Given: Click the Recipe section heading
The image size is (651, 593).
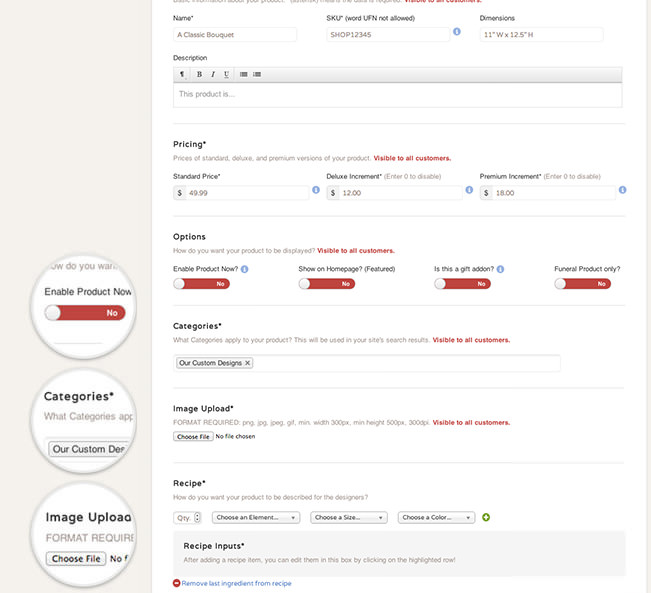Looking at the screenshot, I should [189, 483].
